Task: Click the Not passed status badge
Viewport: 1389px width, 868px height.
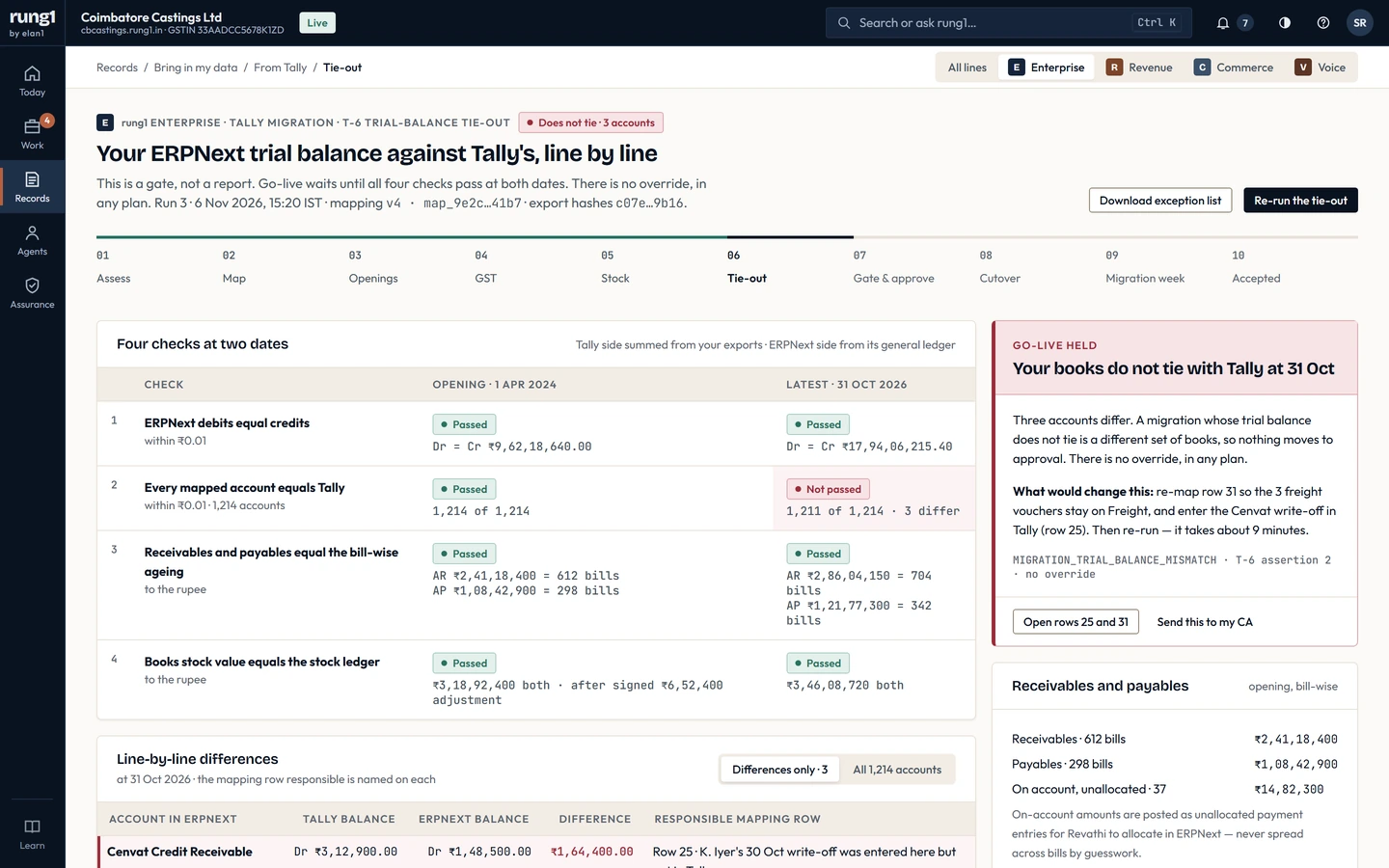Action: pos(828,489)
